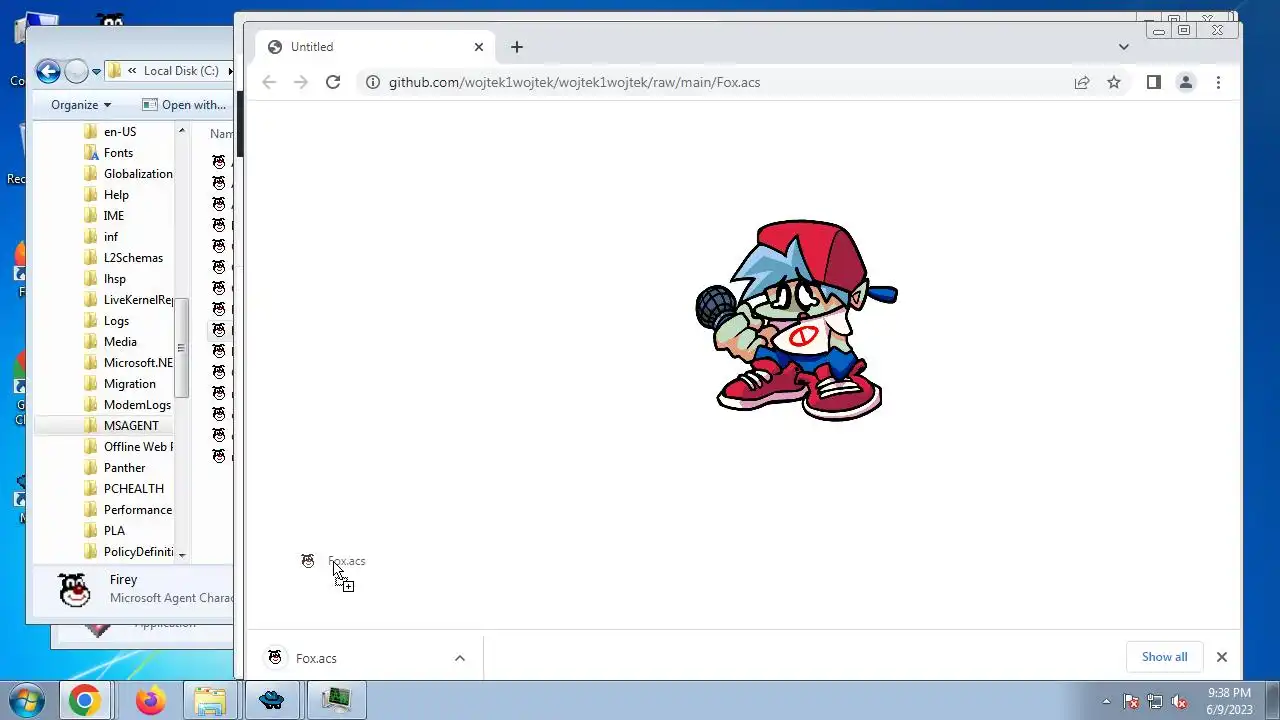Click Local Disk (C:) in Explorer path
This screenshot has width=1280, height=720.
pyautogui.click(x=181, y=71)
